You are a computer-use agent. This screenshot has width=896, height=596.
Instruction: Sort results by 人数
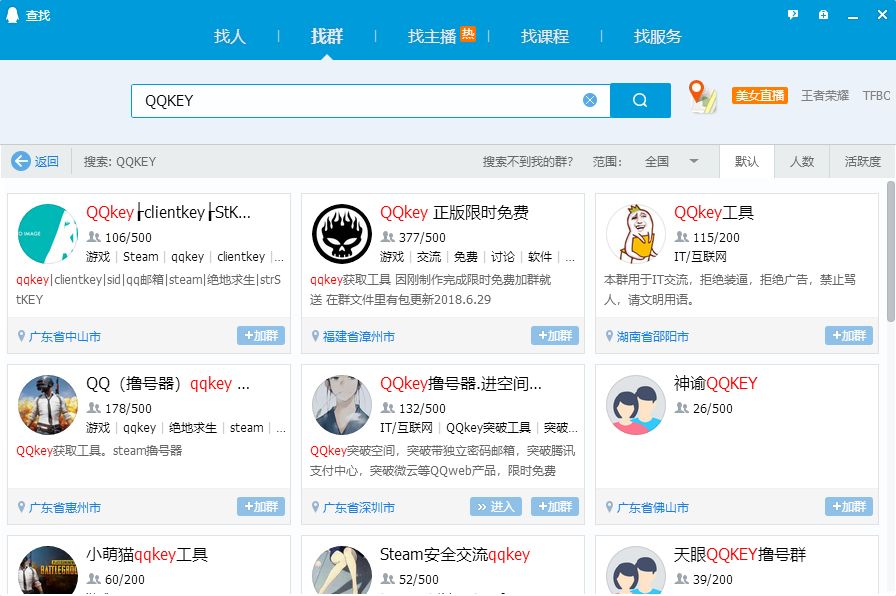tap(802, 161)
